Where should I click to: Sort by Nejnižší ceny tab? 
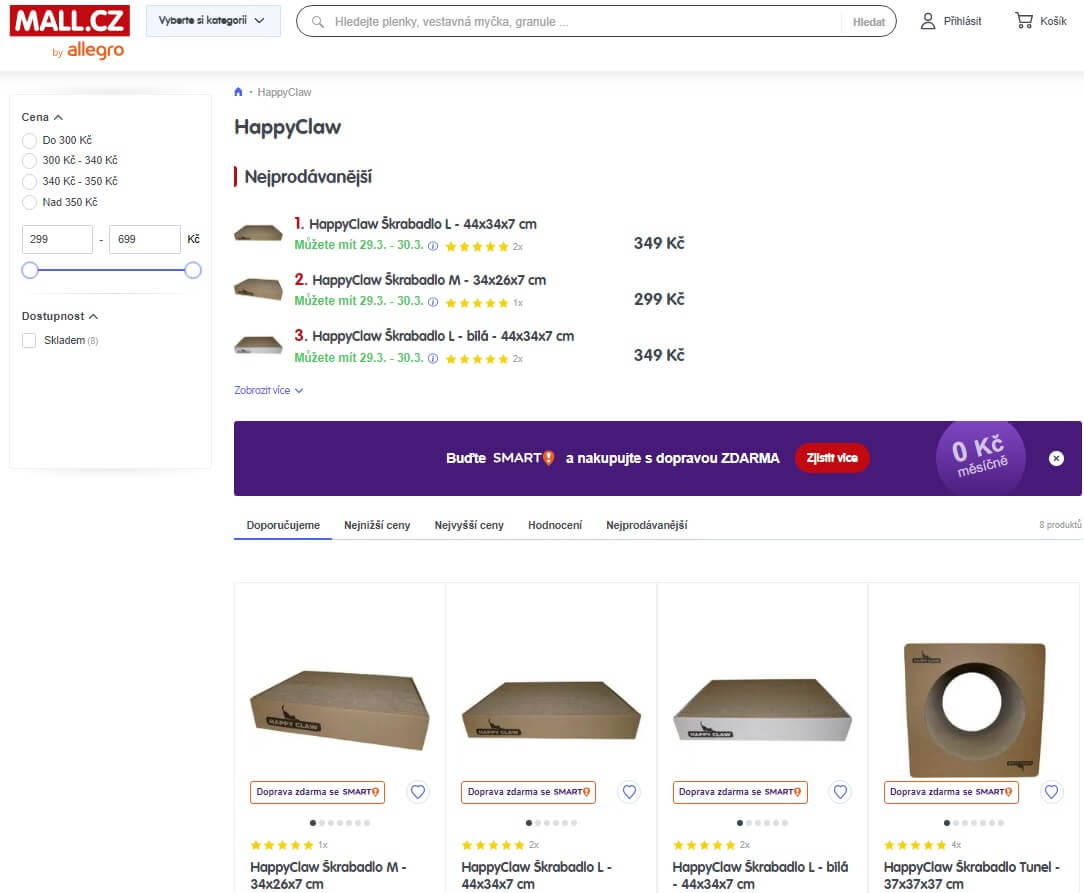377,525
